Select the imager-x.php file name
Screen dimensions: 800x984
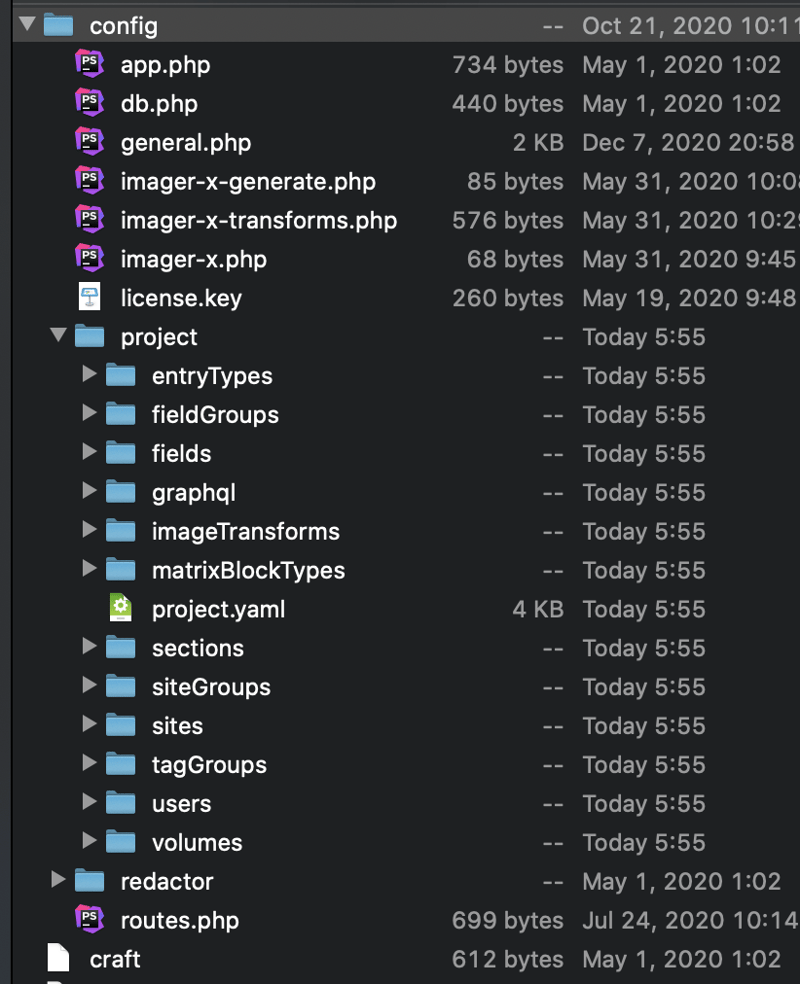(x=193, y=260)
